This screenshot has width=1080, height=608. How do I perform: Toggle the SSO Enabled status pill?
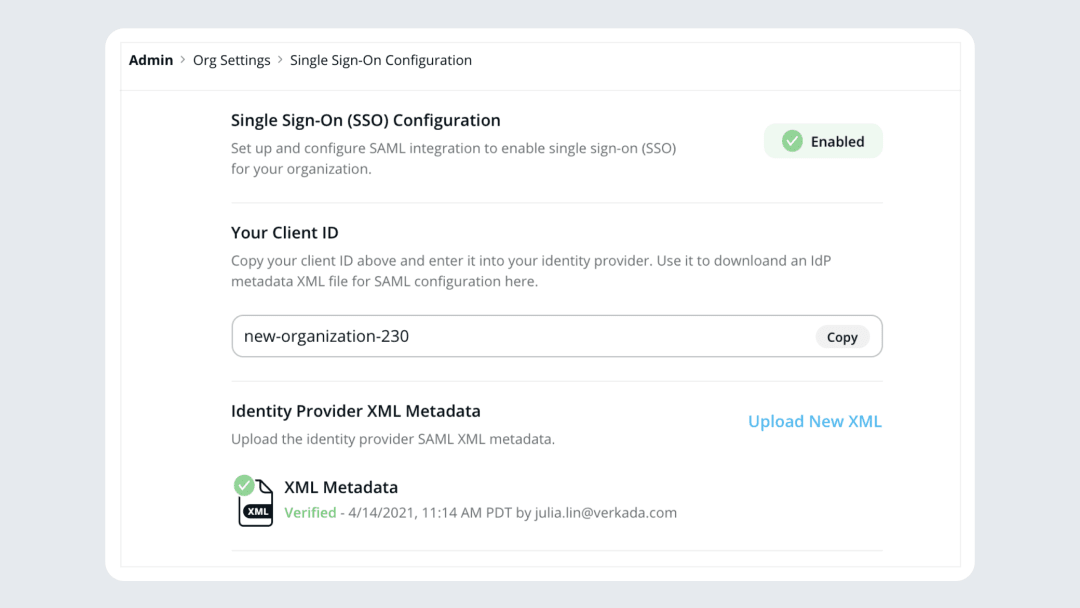click(823, 141)
